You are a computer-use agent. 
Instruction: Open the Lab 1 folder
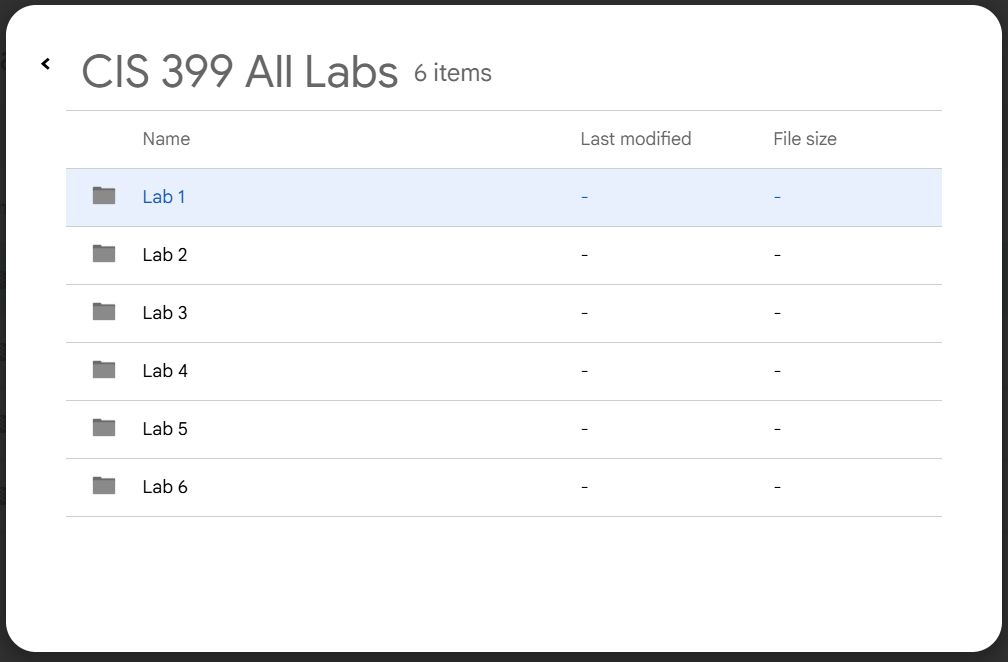164,197
